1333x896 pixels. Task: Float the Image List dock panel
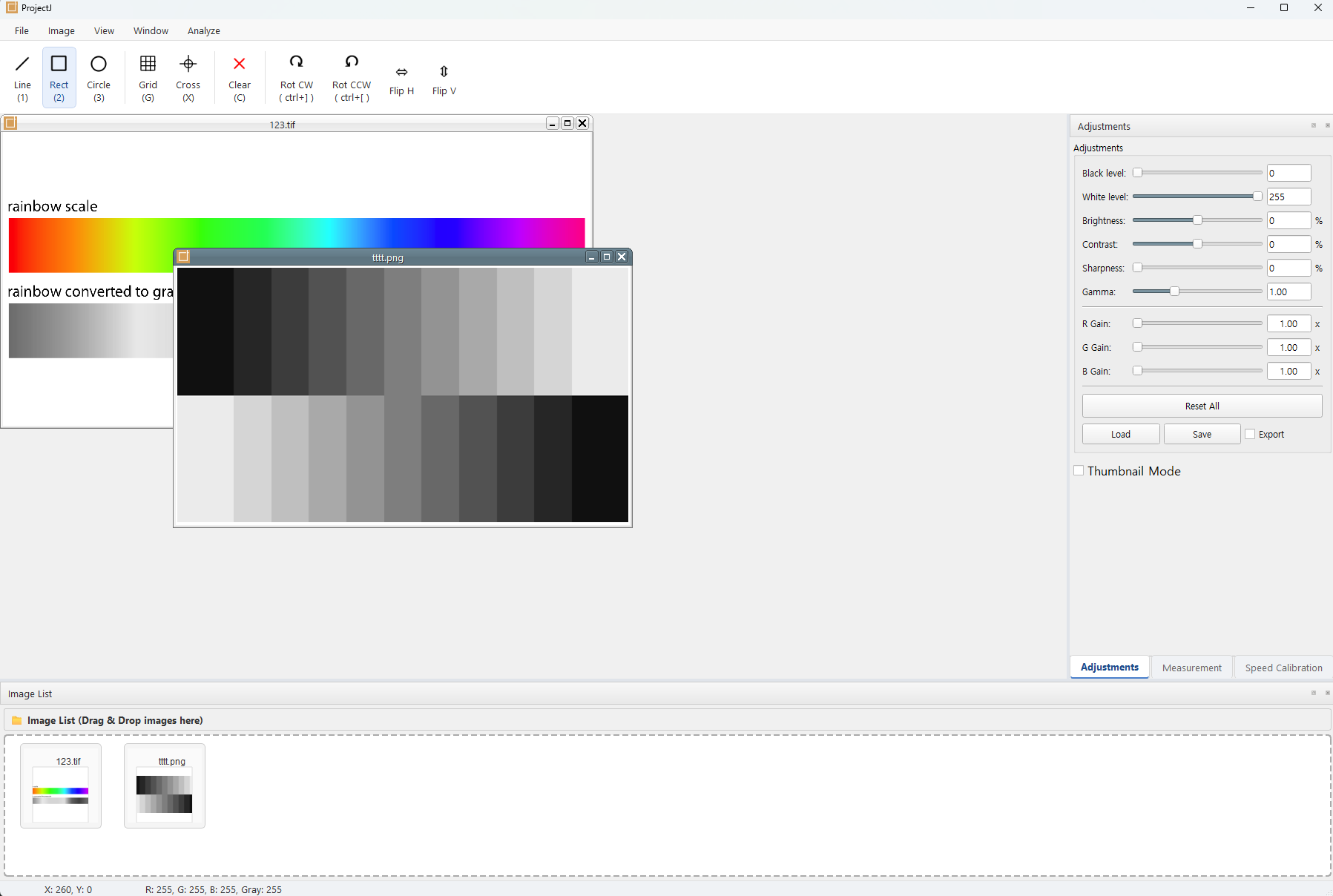tap(1314, 693)
